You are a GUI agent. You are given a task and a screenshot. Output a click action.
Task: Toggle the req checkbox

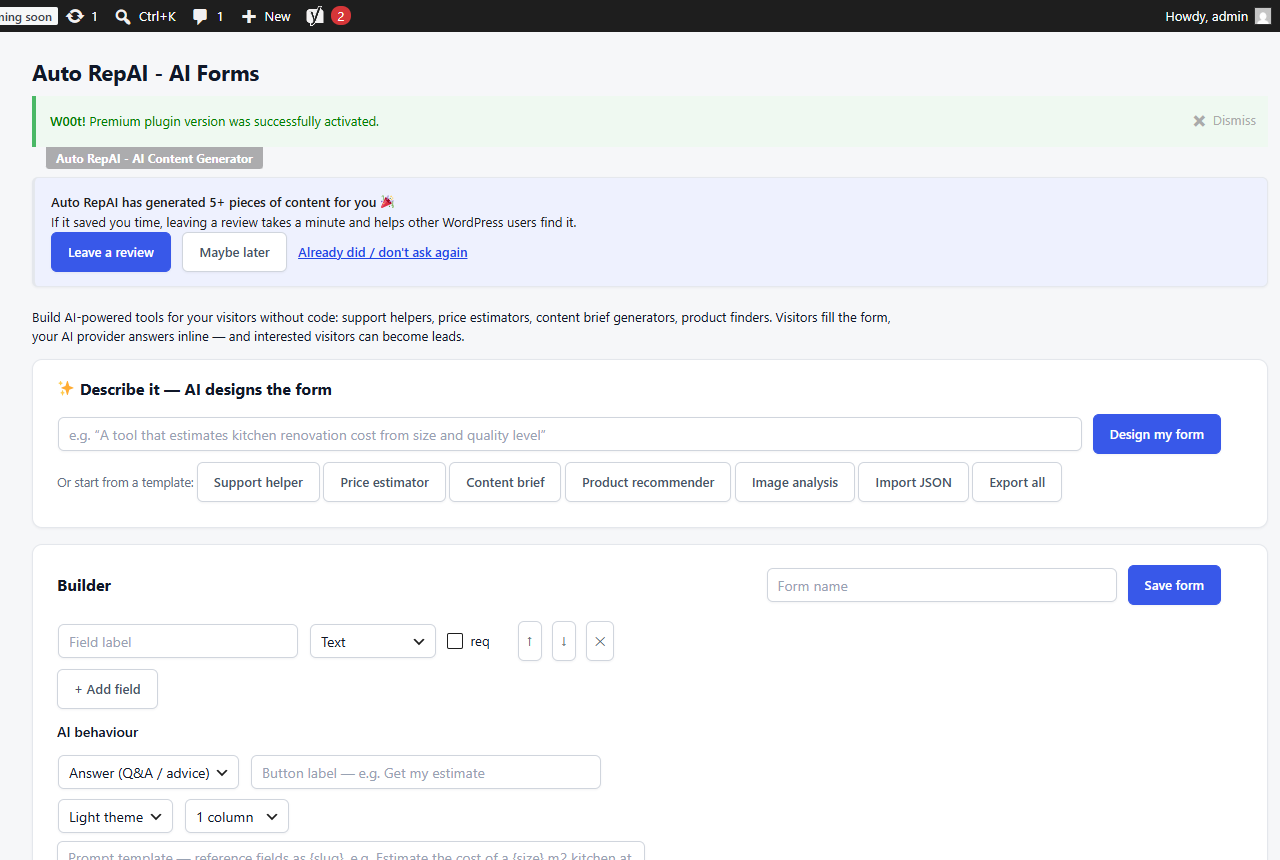pos(455,641)
